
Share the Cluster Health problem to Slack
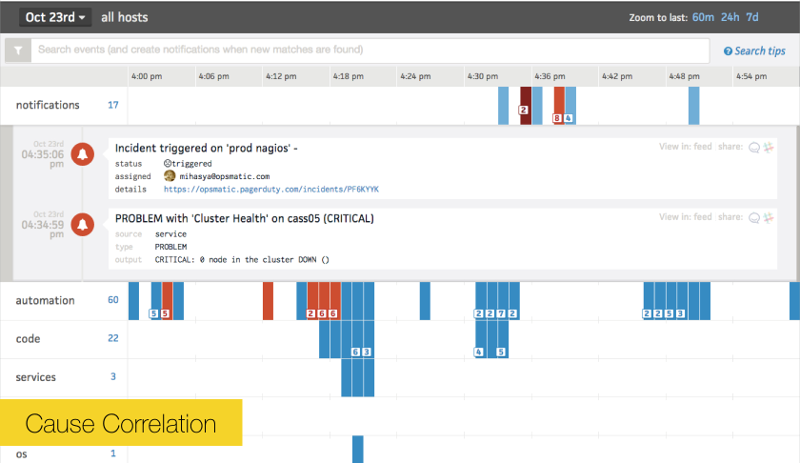pos(769,218)
